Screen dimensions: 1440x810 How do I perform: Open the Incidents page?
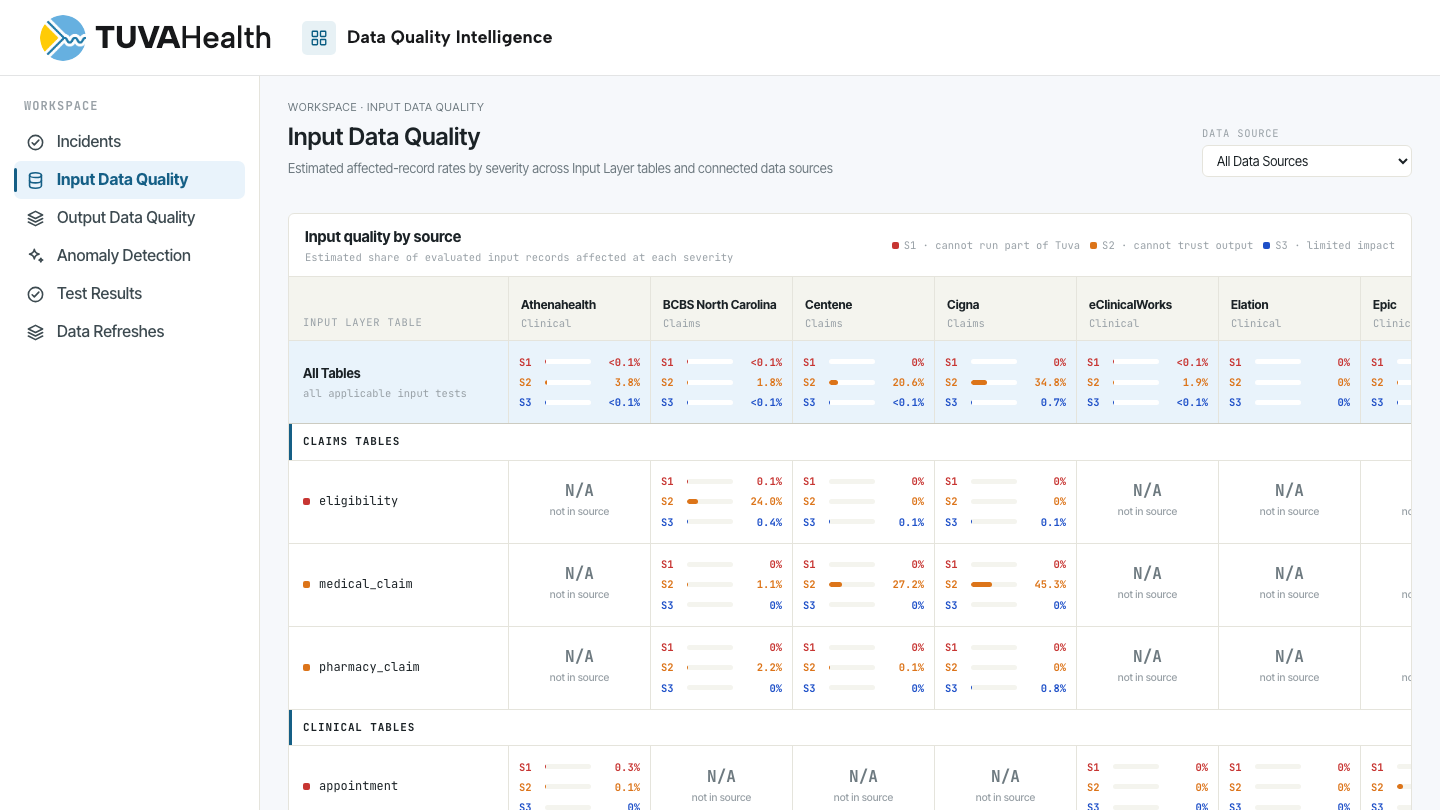click(129, 142)
